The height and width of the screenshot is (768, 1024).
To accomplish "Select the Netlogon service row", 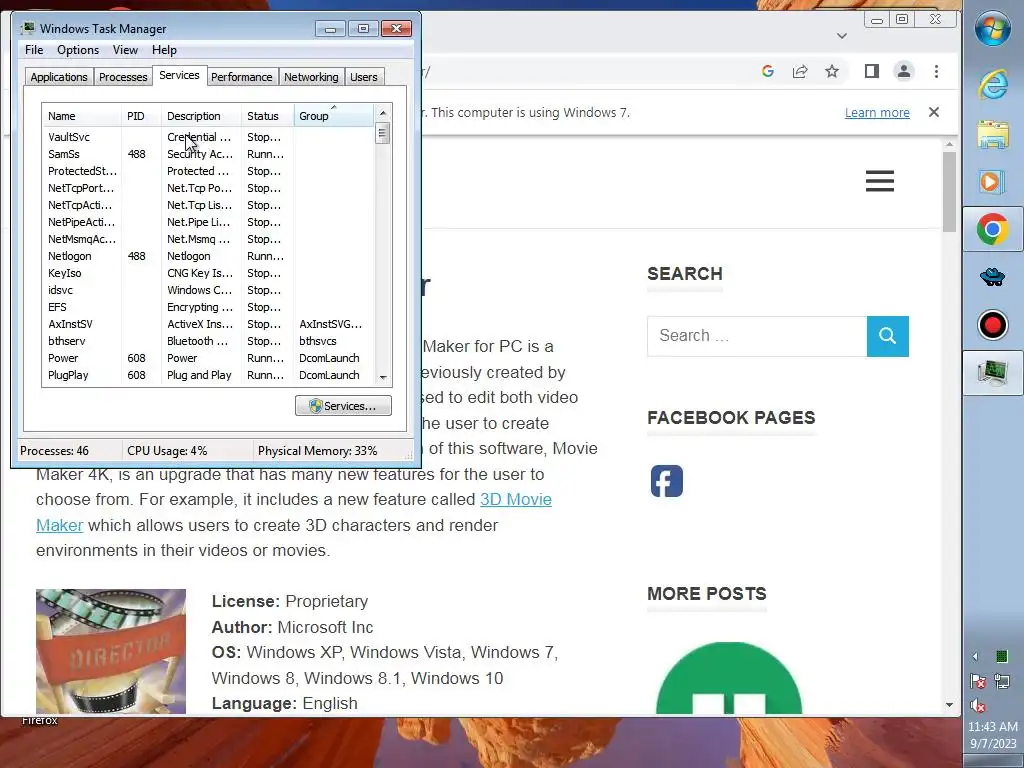I will 208,256.
